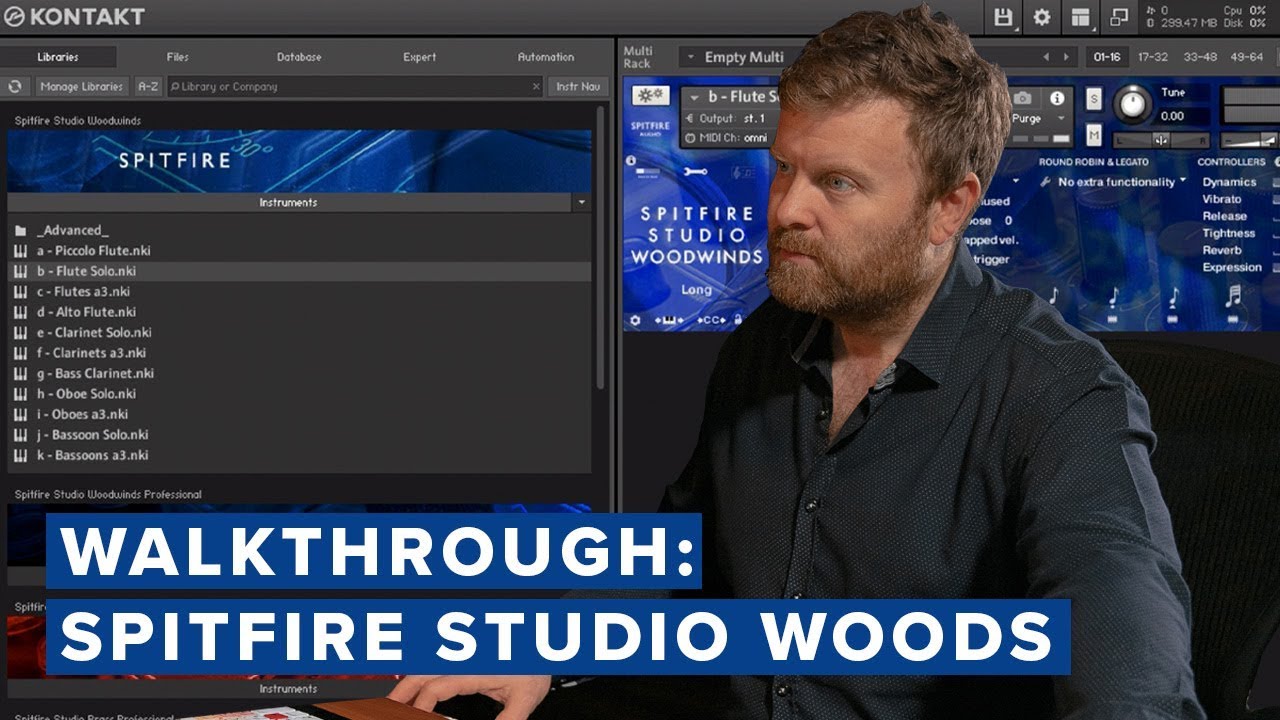Click the minimized view icon
1280x720 pixels.
[x=1119, y=17]
